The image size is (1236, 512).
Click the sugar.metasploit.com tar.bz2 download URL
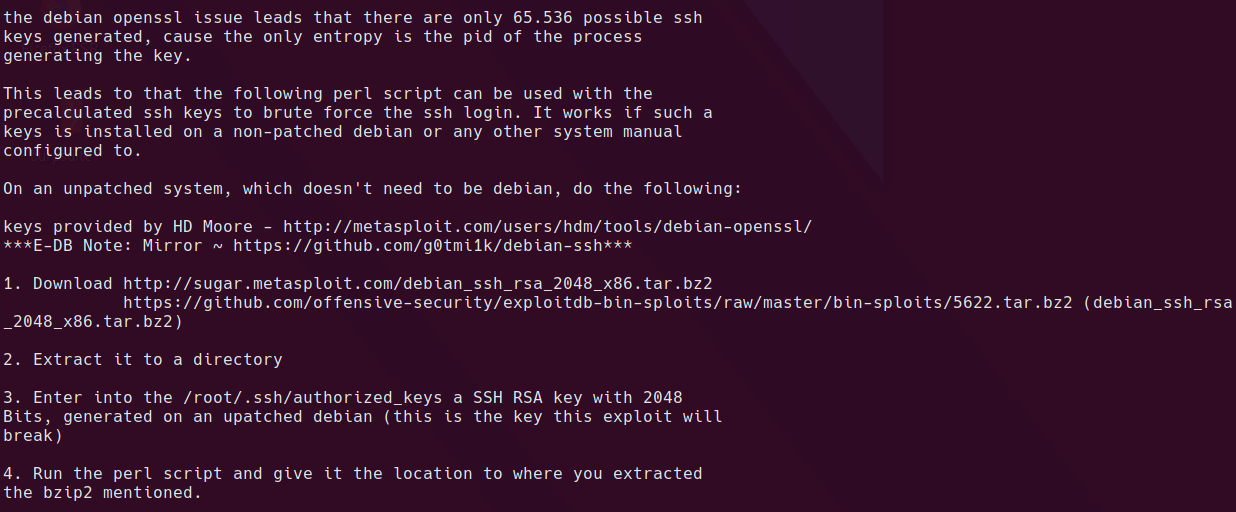pos(417,284)
